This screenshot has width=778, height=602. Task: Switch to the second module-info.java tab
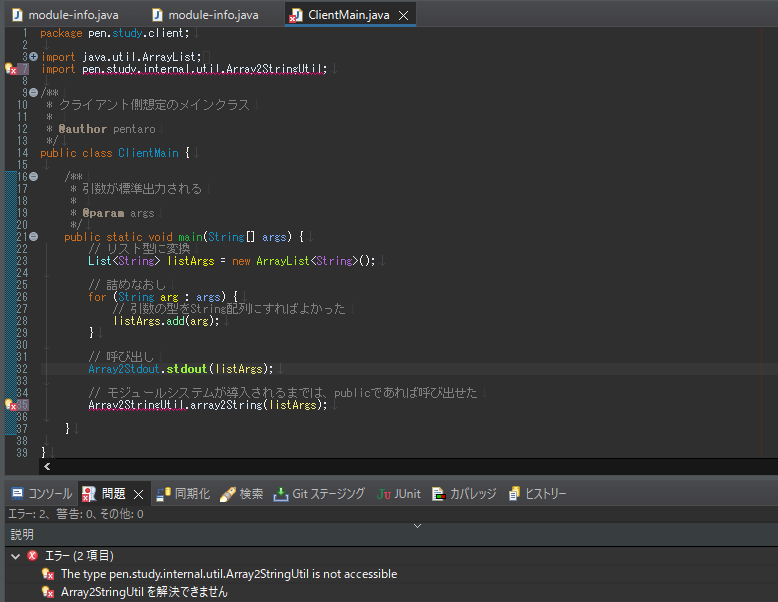(206, 15)
